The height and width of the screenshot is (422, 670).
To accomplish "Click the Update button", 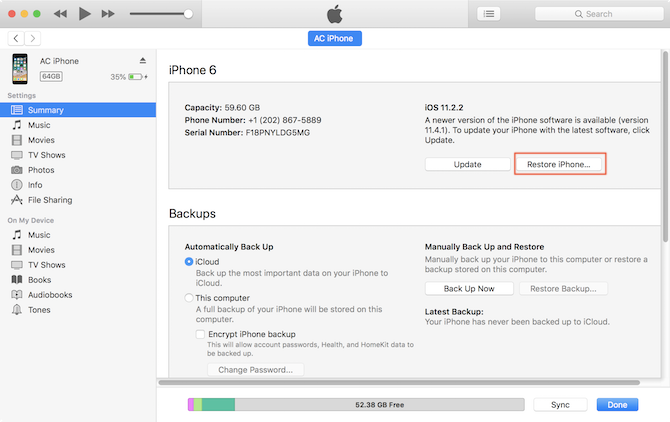I will click(467, 164).
